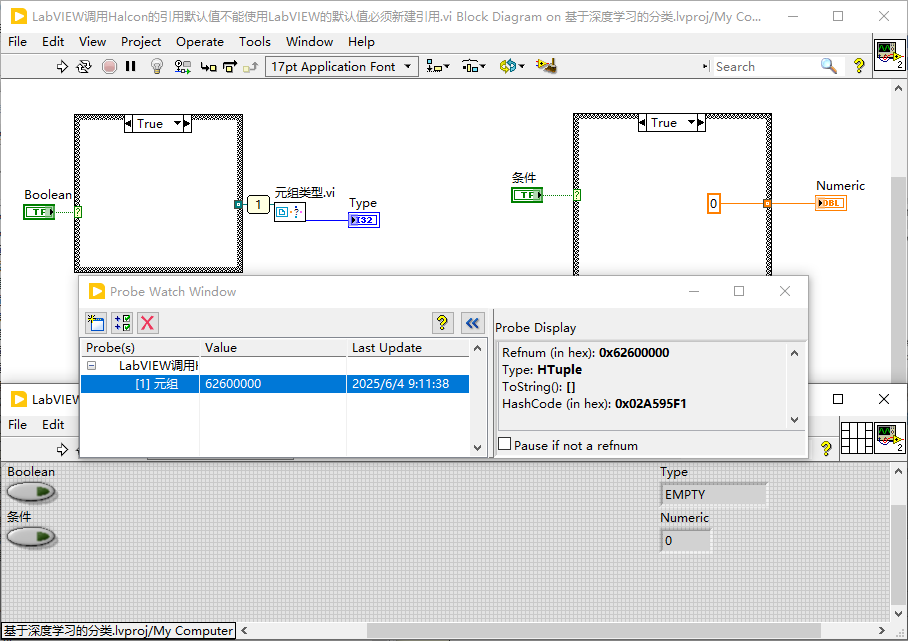Click the Numeric indicator on front panel

686,540
